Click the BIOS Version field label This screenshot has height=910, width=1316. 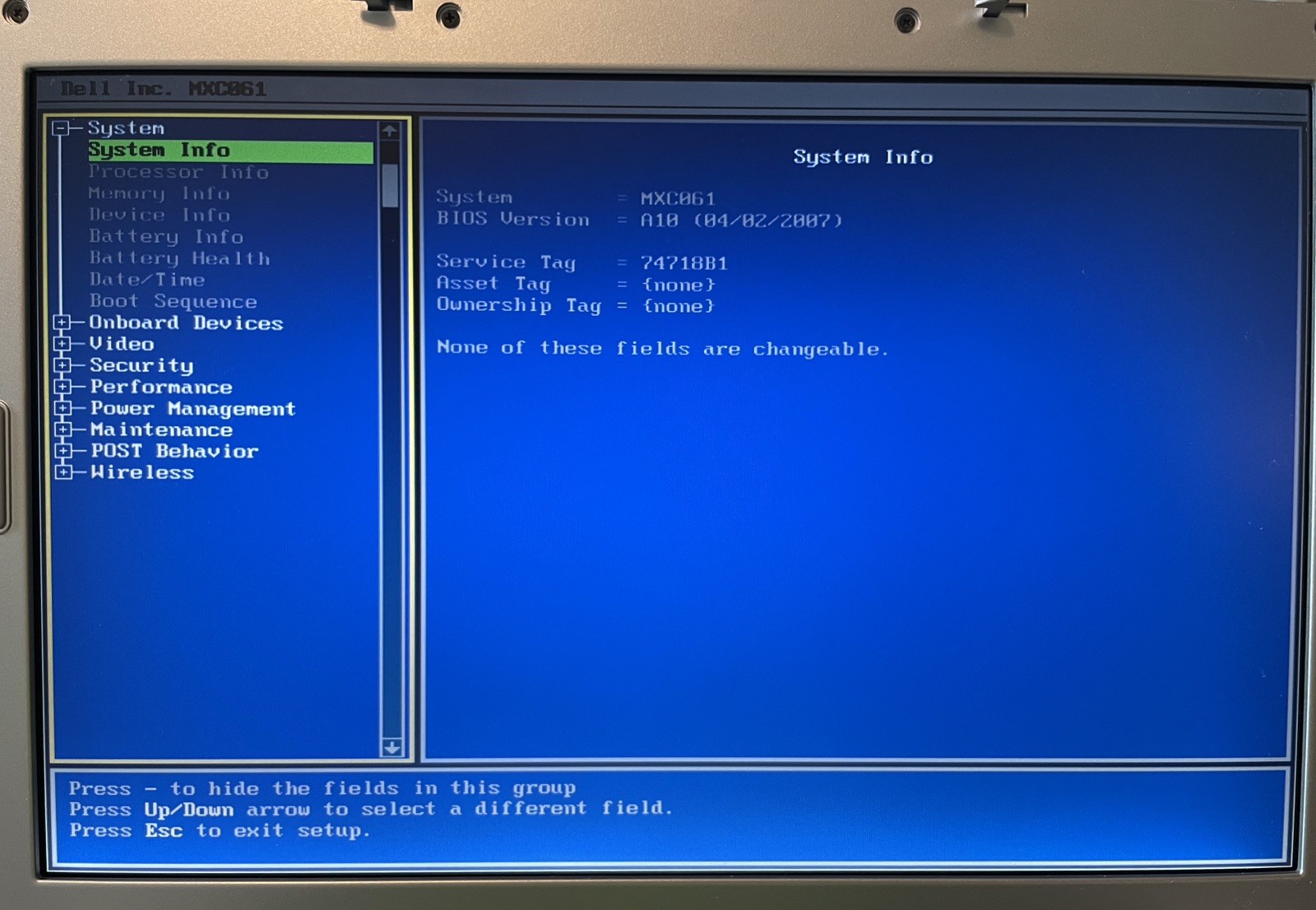pos(512,220)
